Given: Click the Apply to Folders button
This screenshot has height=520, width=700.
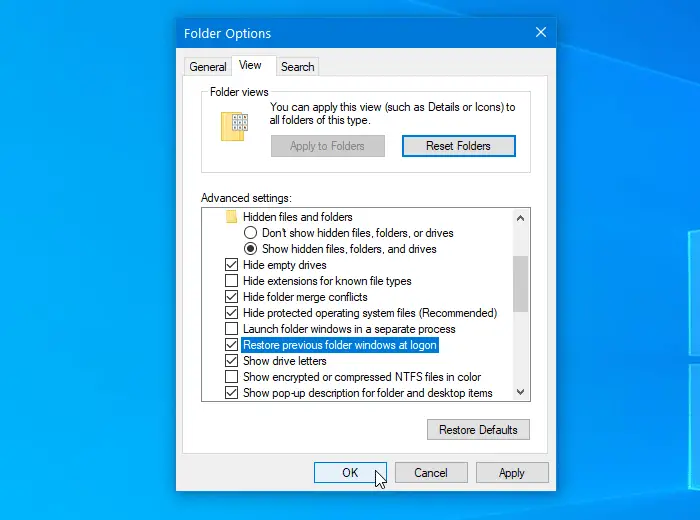Looking at the screenshot, I should pyautogui.click(x=328, y=146).
